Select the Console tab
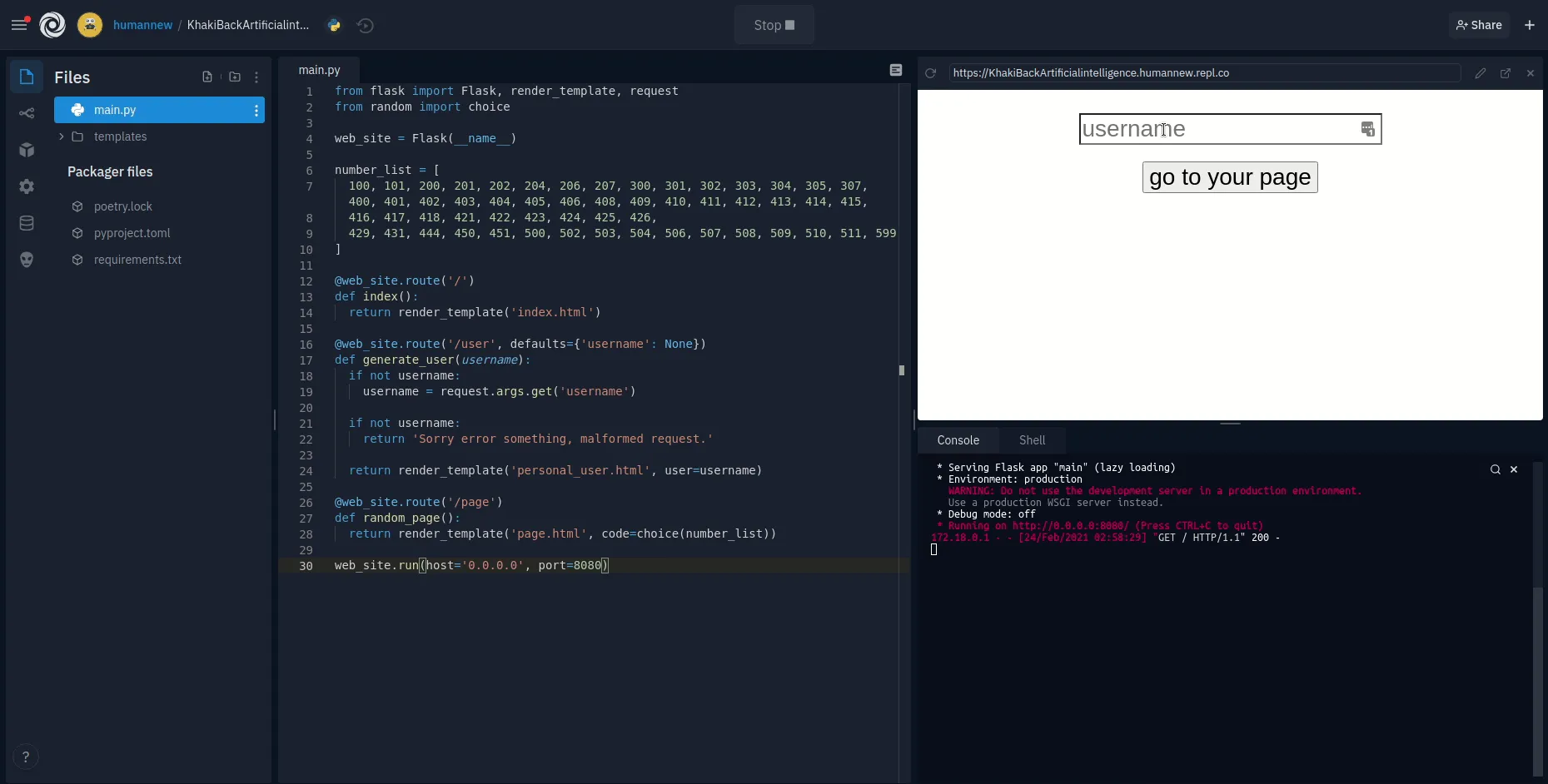This screenshot has height=784, width=1548. (x=958, y=440)
